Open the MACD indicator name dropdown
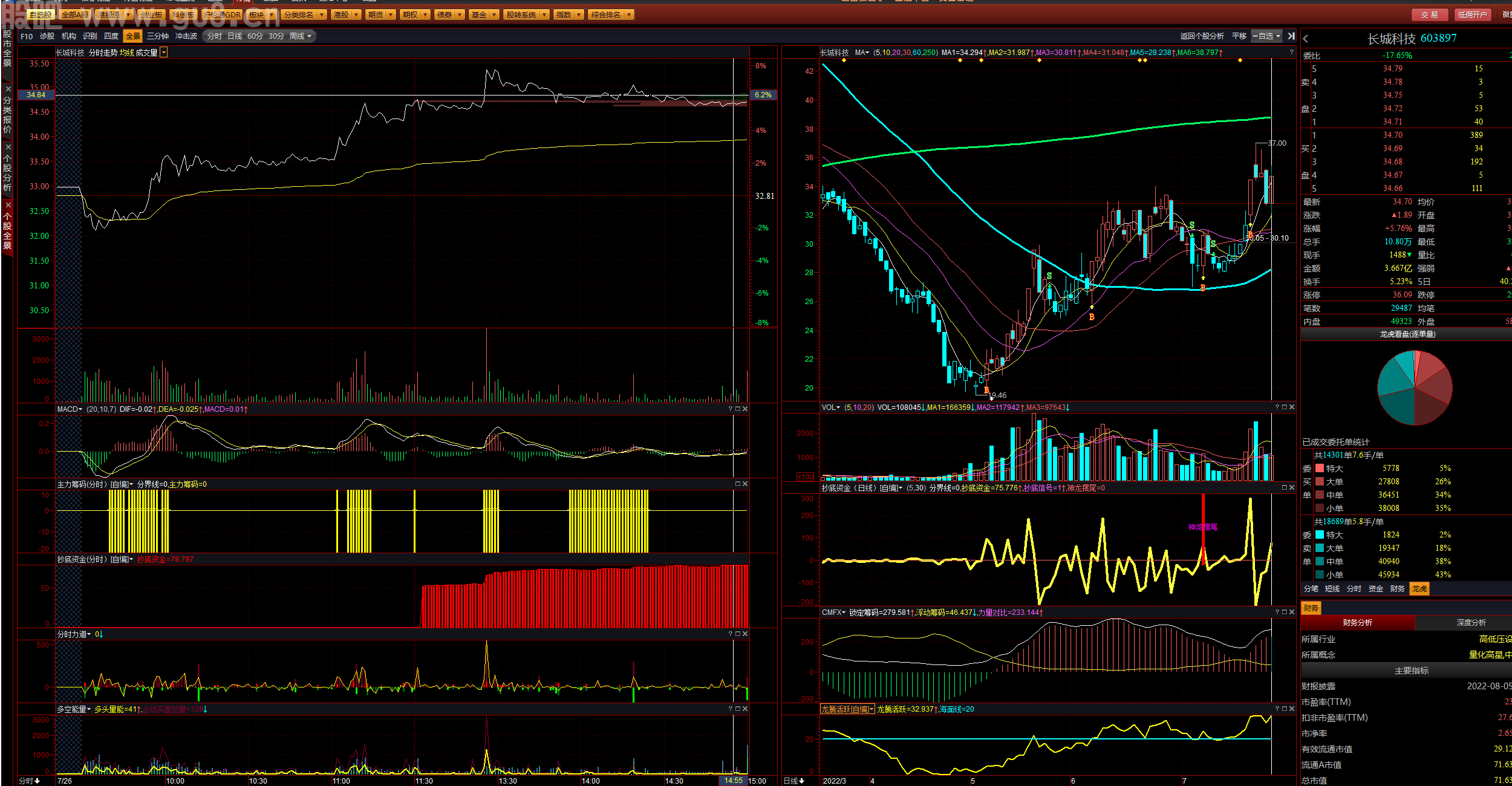Screen dimensions: 1512x786 coord(70,409)
